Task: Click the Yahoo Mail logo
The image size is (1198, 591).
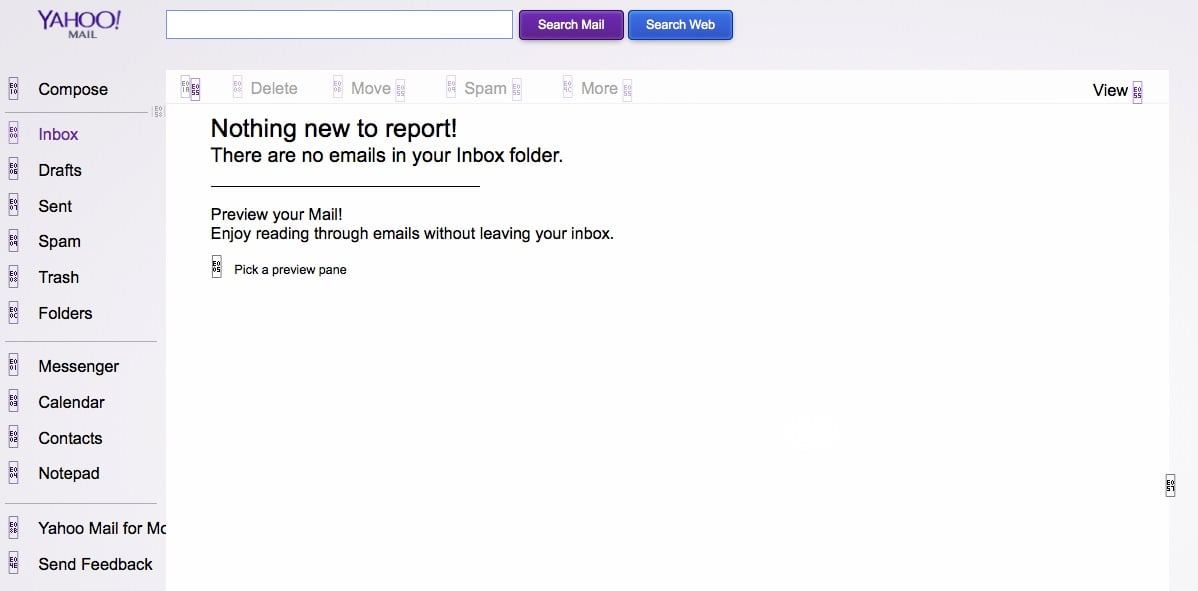Action: pos(79,24)
